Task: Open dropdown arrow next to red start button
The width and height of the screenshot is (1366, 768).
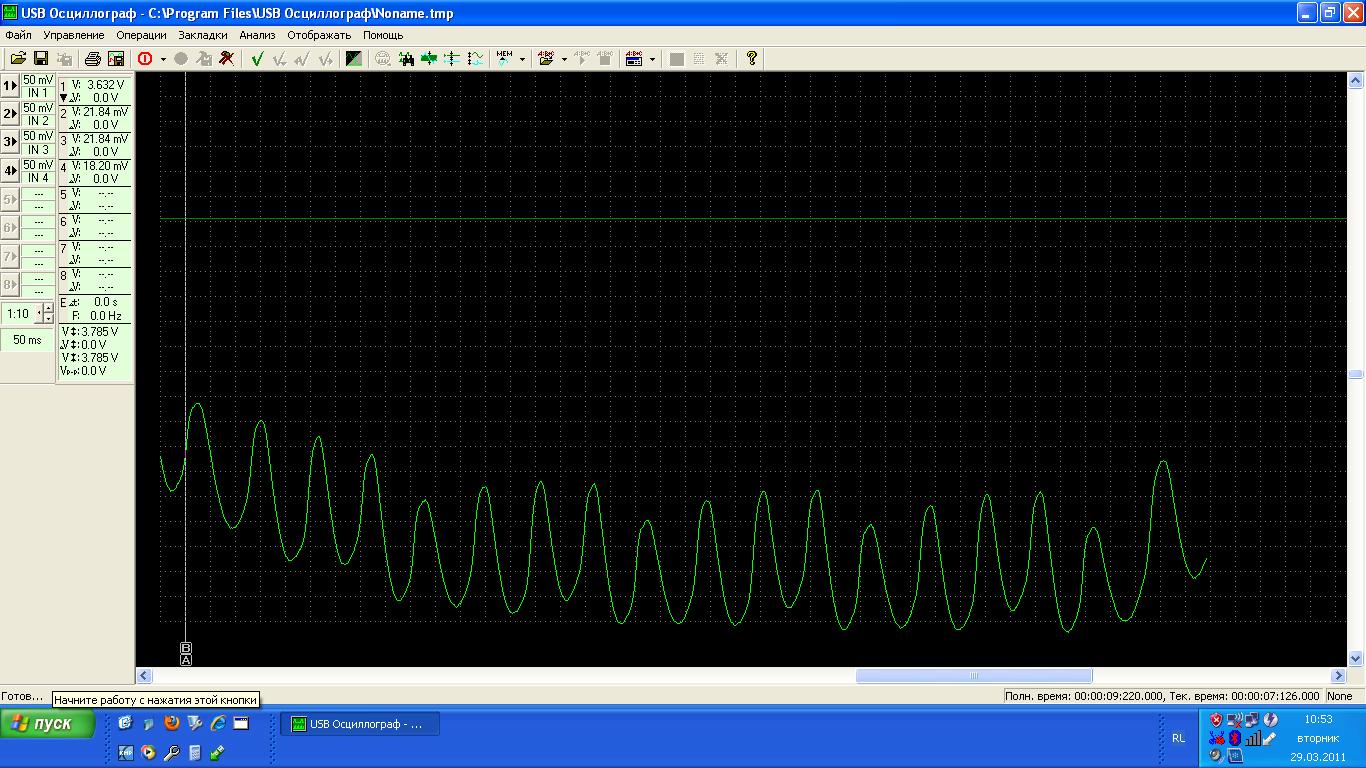Action: [163, 60]
